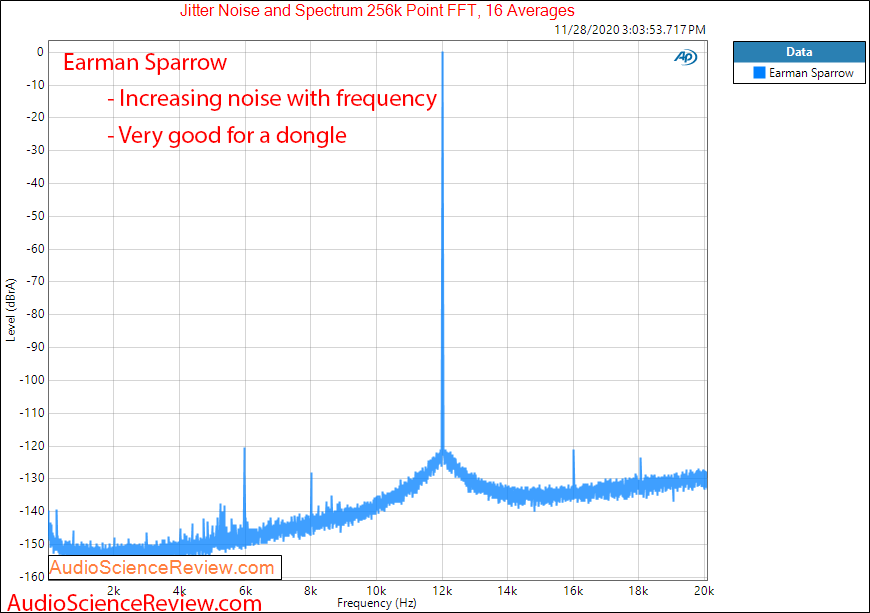Viewport: 870px width, 613px height.
Task: Click the -60 level axis tick label
Action: [35, 249]
